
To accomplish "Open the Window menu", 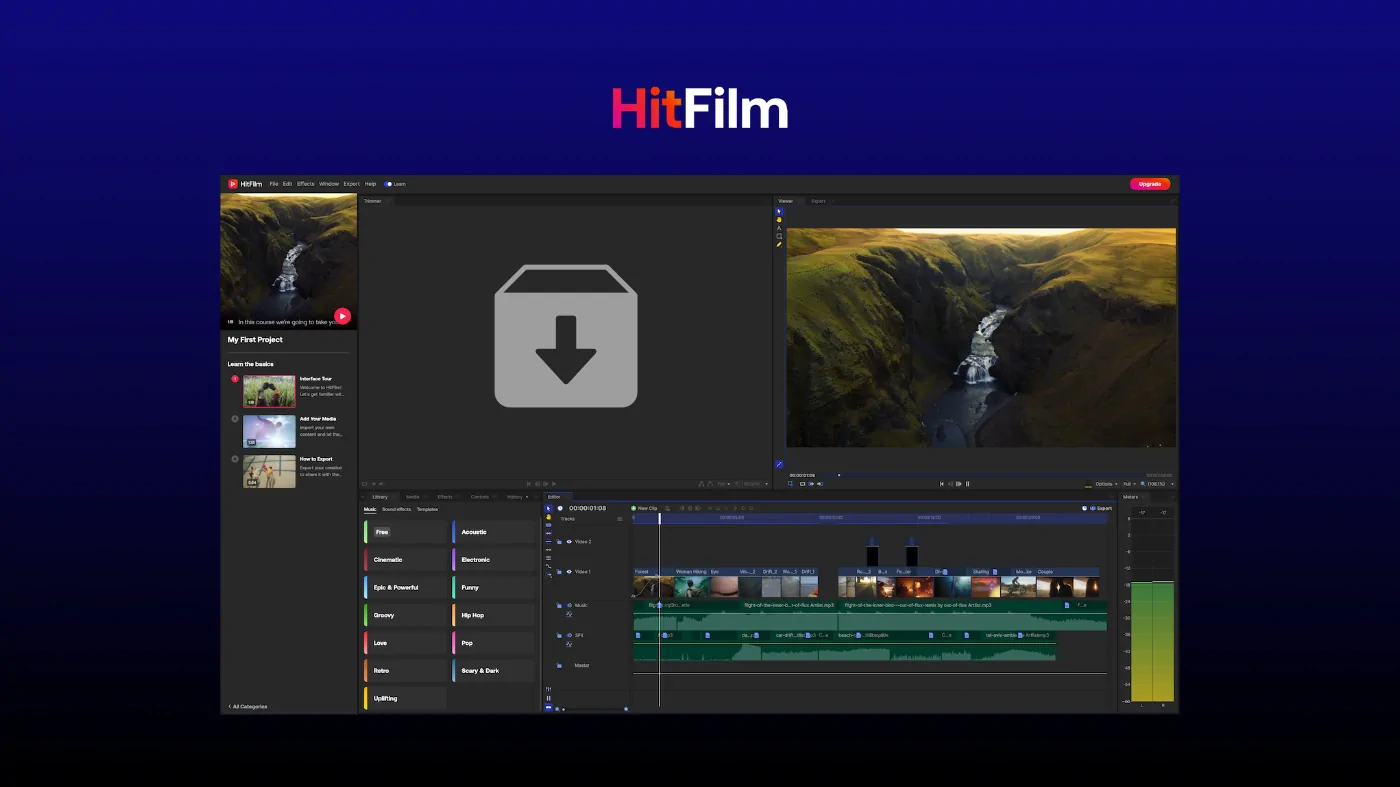I will [x=329, y=184].
